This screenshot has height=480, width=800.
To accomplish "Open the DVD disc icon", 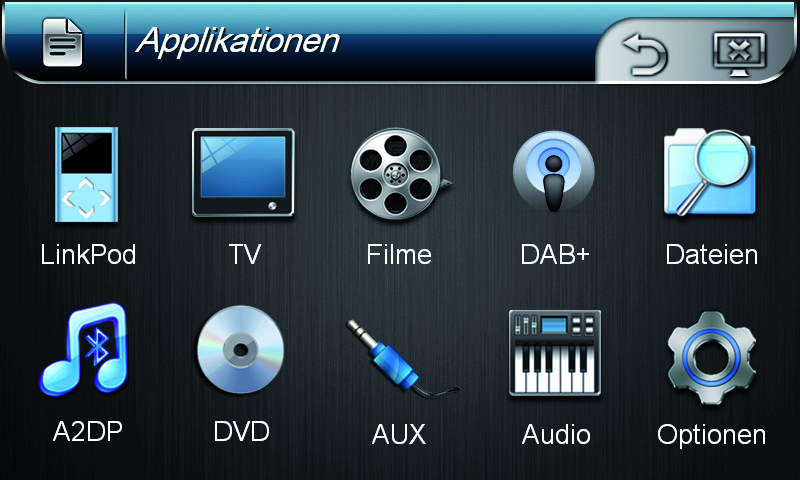I will pyautogui.click(x=240, y=349).
